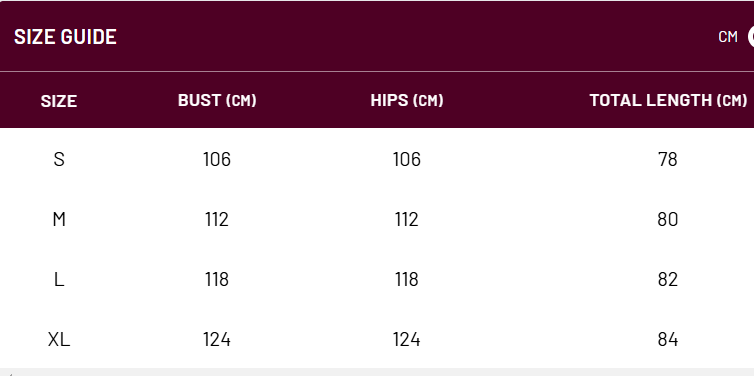
Task: Select the TOTAL LENGTH (CM) header
Action: pyautogui.click(x=668, y=100)
